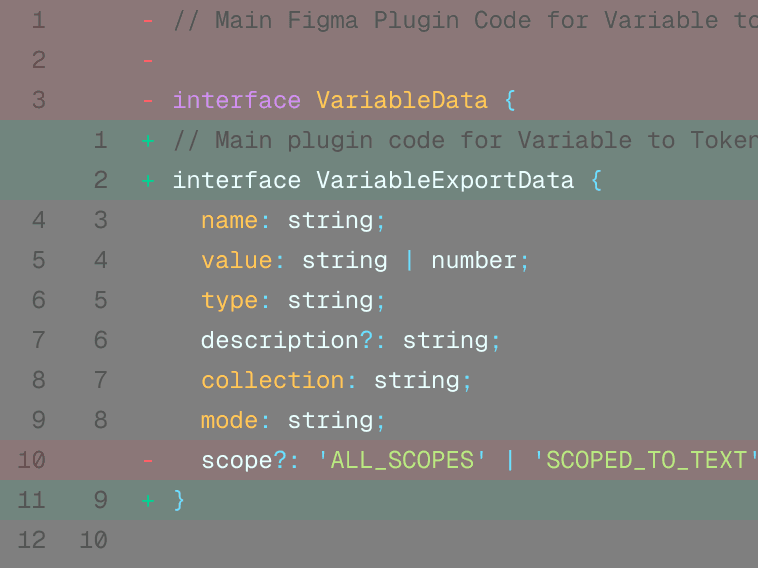Click the 'number' type keyword

(x=473, y=260)
